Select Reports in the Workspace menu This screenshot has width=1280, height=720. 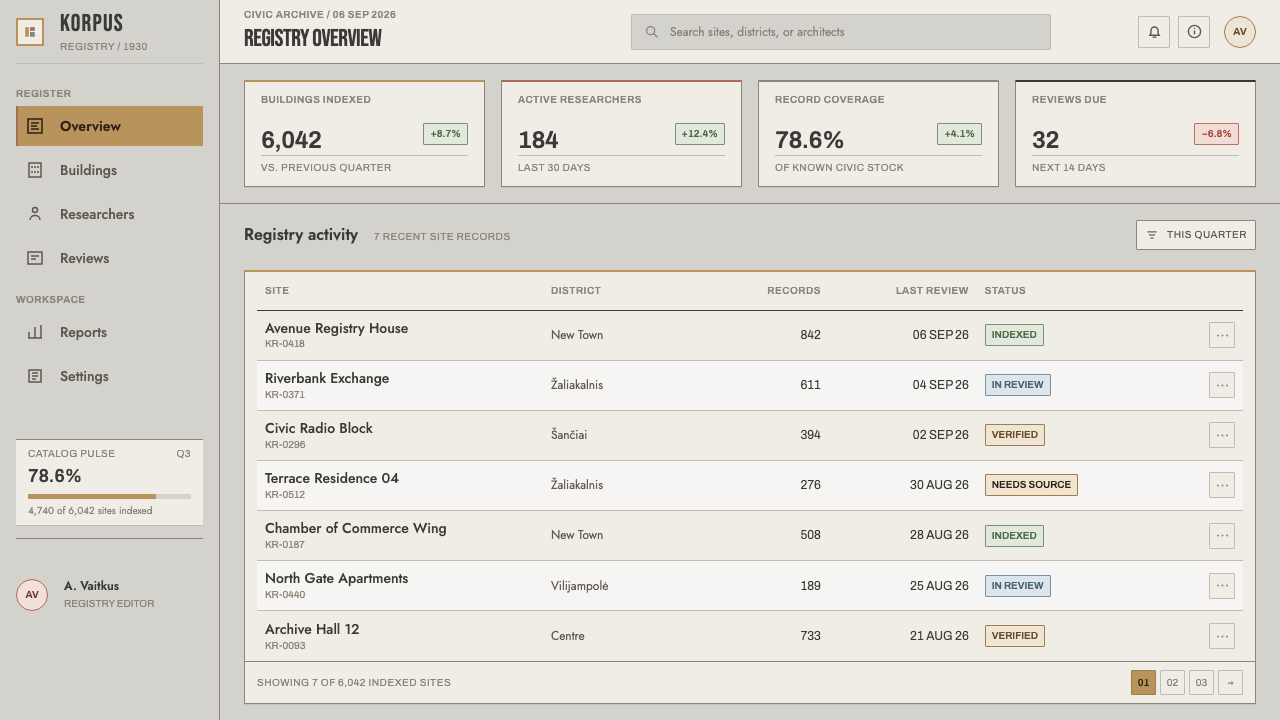110,332
